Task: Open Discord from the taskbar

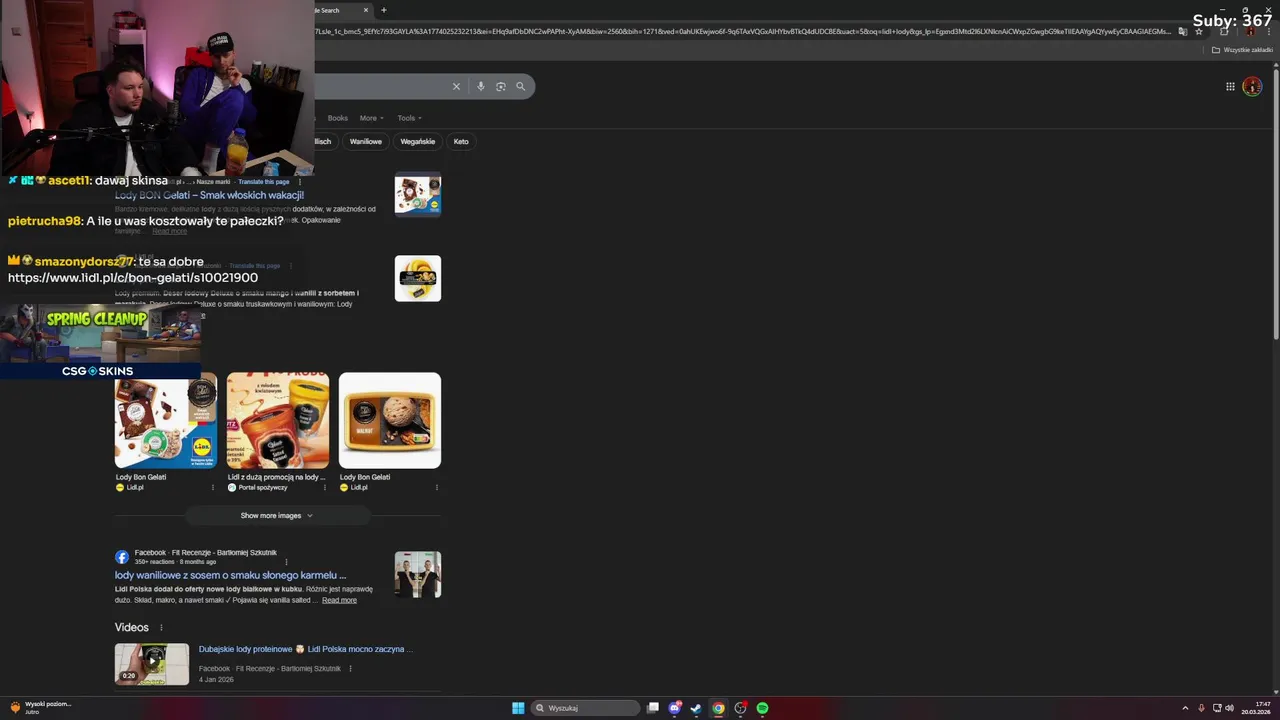Action: coord(675,708)
